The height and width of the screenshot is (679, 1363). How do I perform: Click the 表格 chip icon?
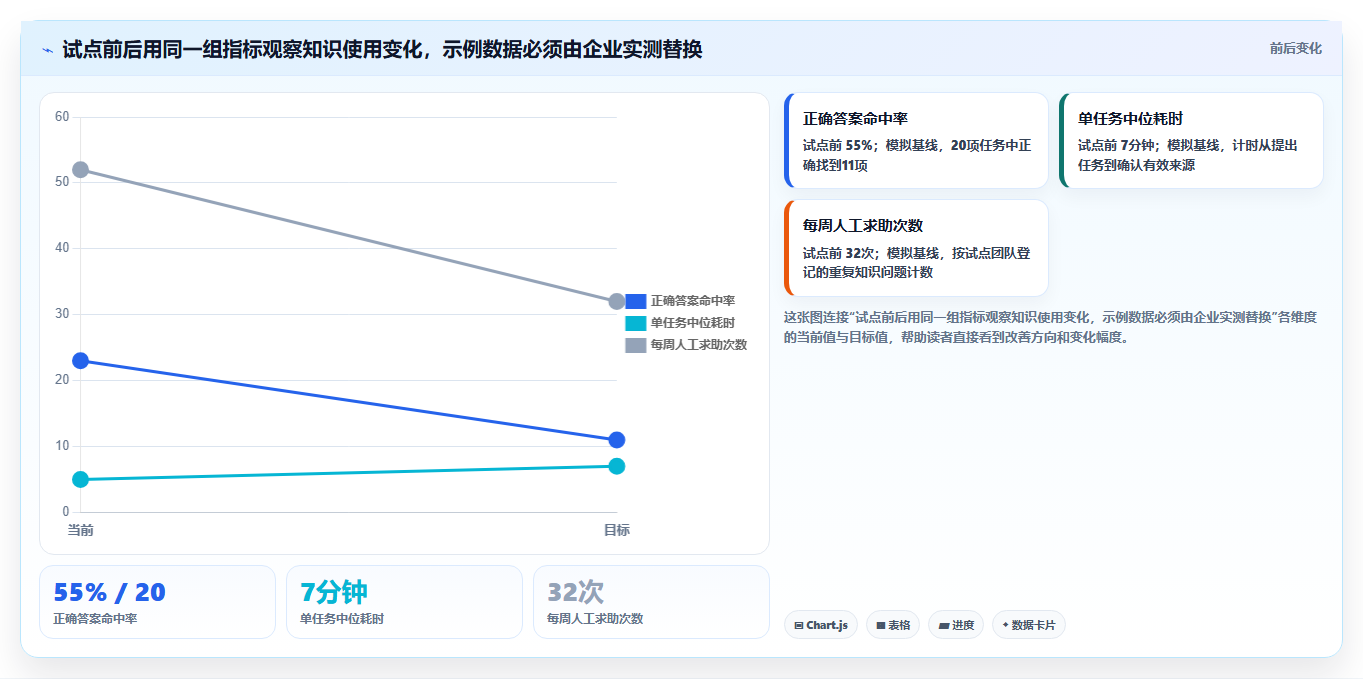click(881, 626)
